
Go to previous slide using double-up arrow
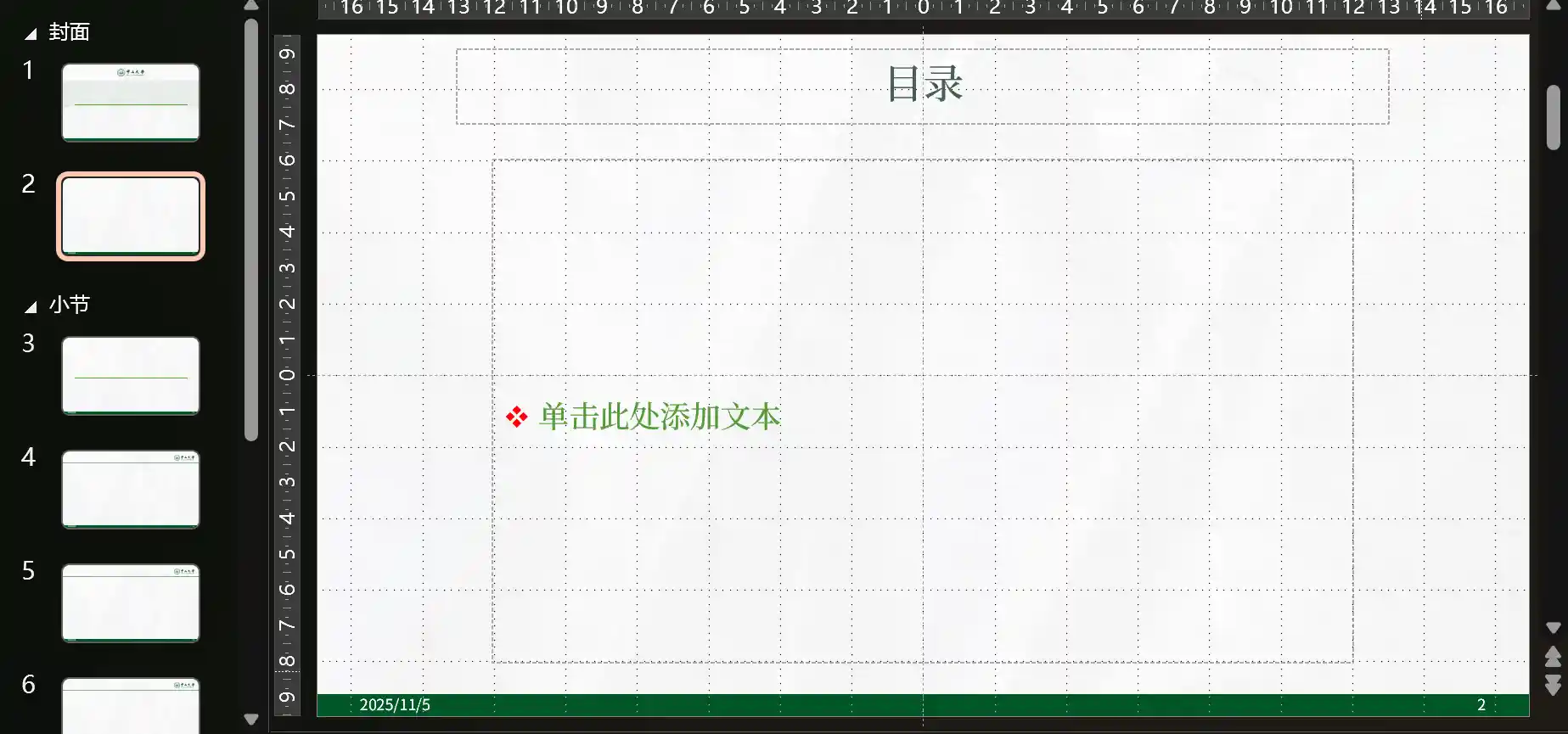pos(1553,657)
